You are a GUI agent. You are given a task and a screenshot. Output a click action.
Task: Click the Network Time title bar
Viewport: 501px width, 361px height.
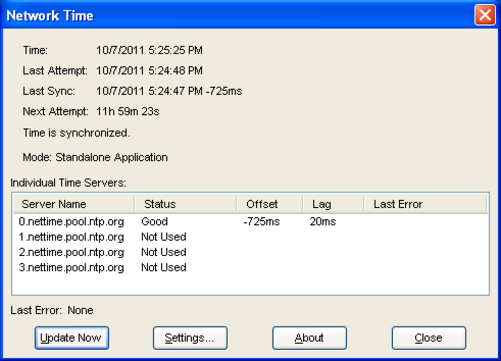point(233,15)
